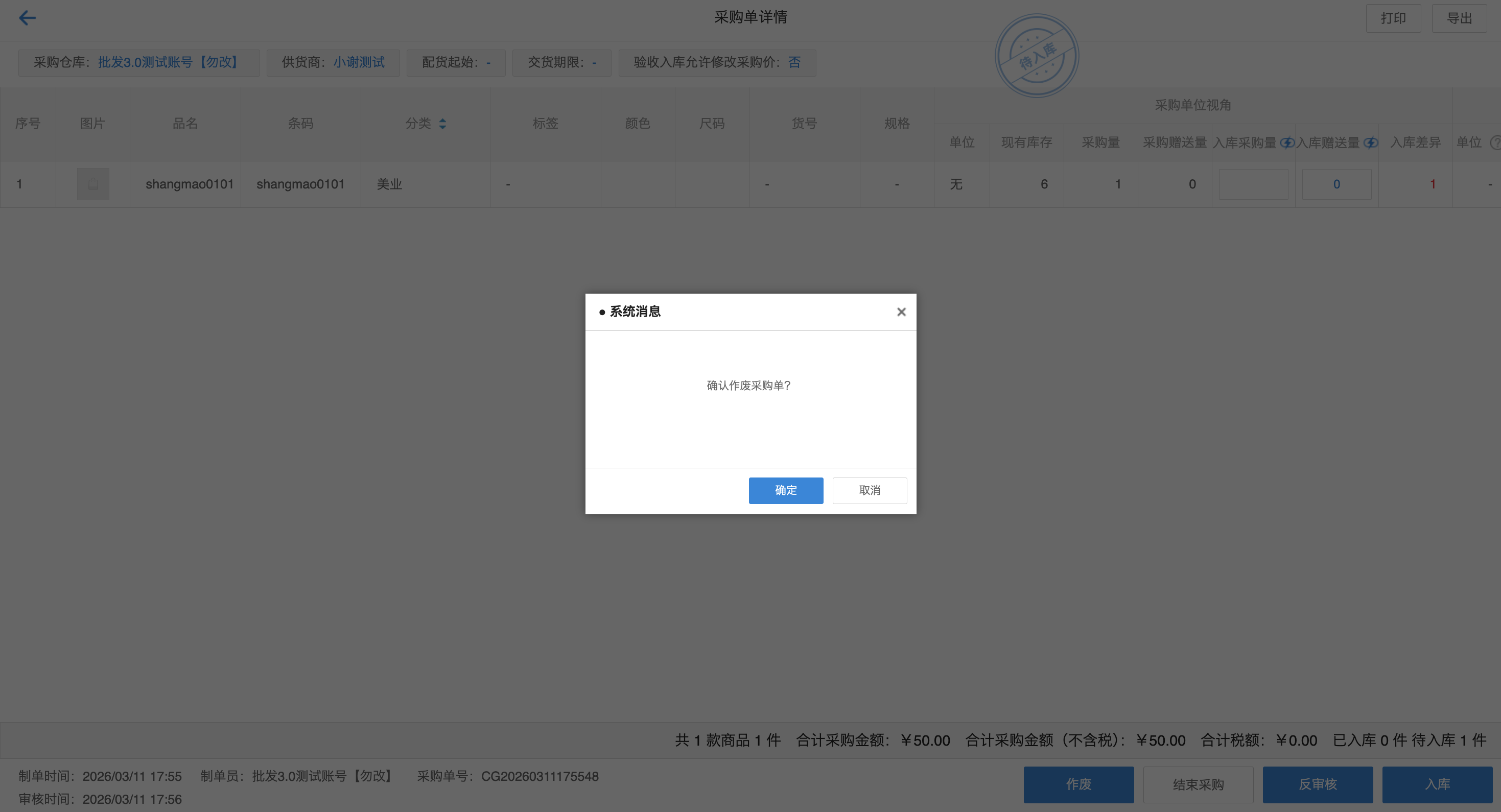Click the back arrow icon
Viewport: 1501px width, 812px height.
(x=28, y=18)
